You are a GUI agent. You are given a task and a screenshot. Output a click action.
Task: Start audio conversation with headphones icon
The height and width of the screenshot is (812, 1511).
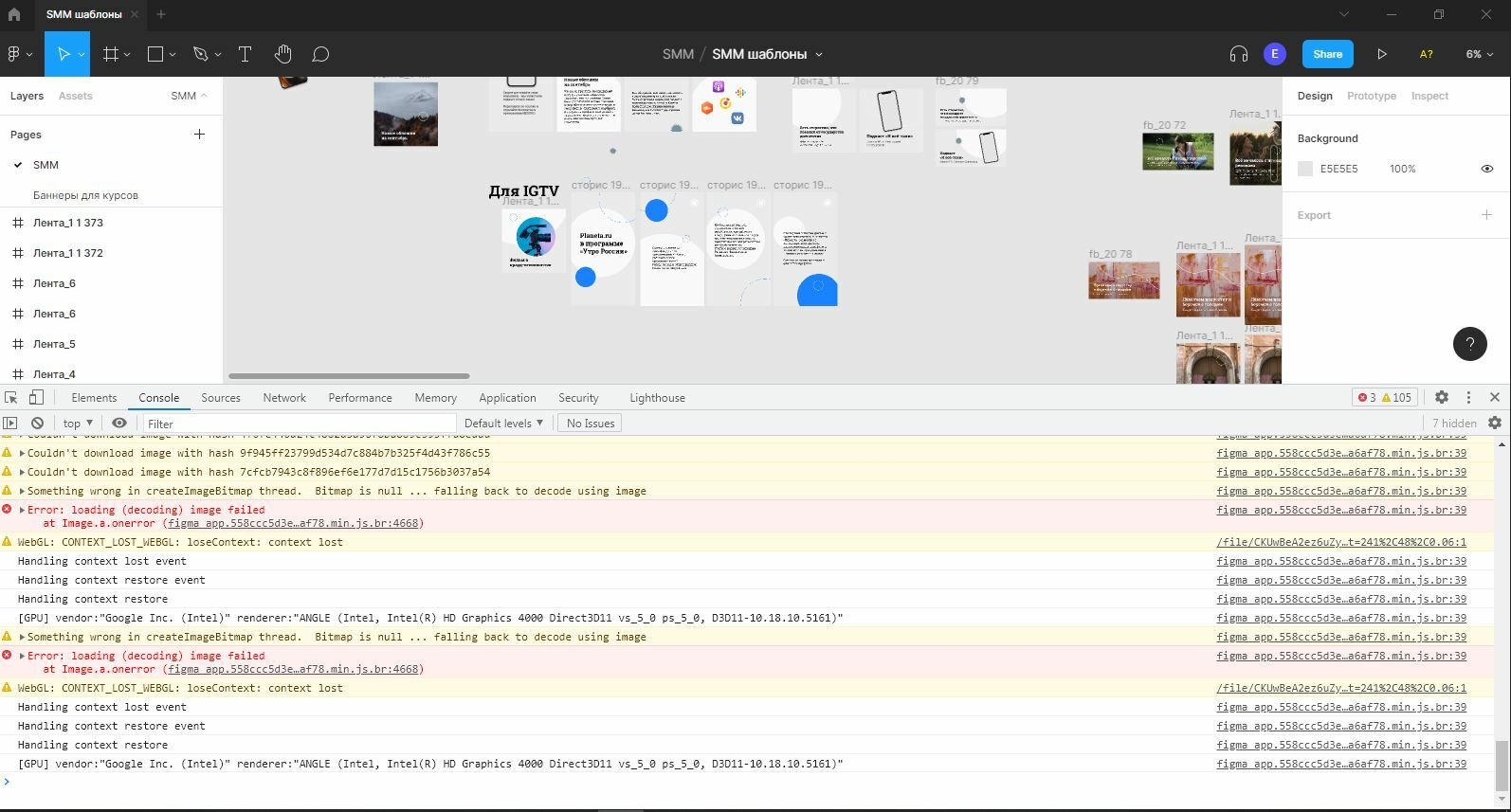point(1238,54)
